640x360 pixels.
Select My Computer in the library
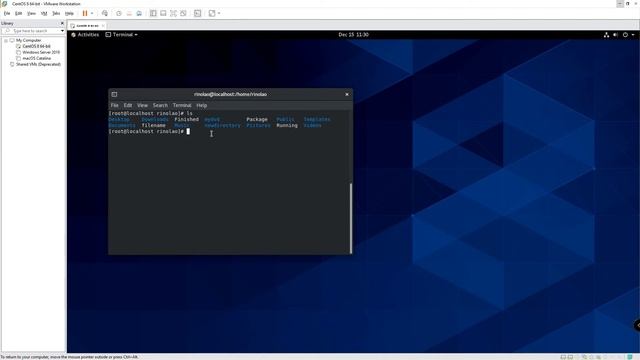[x=29, y=40]
